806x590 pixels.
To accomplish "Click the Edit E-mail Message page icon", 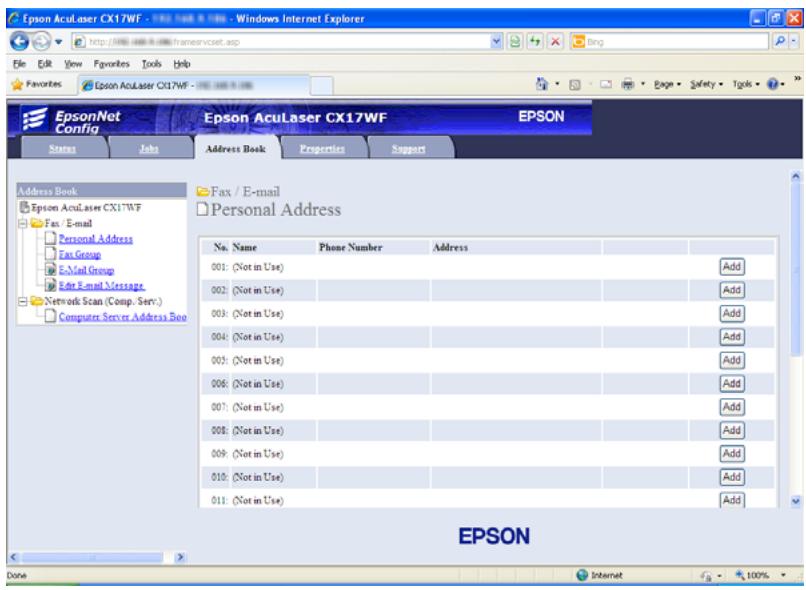I will (x=50, y=285).
